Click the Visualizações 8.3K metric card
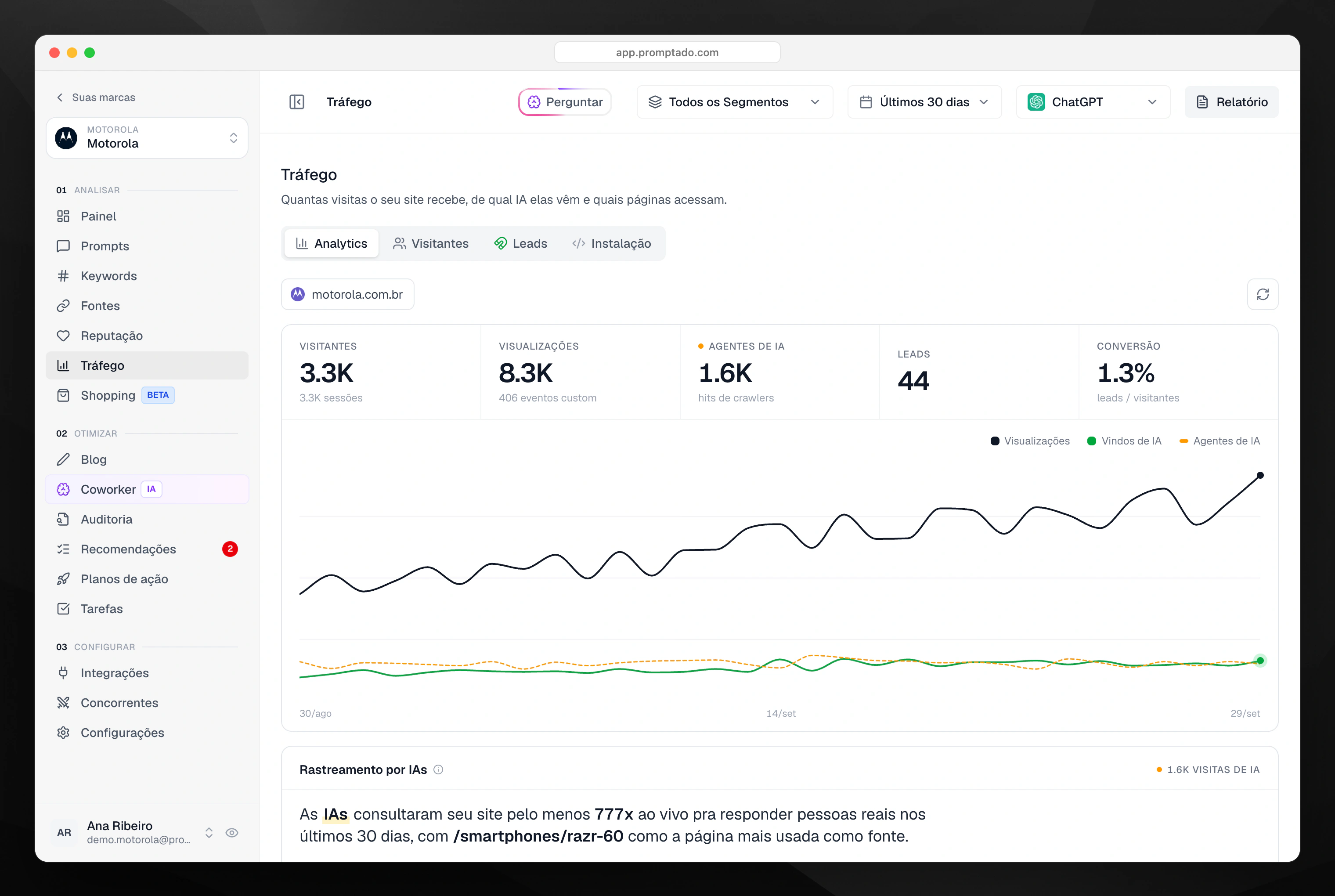This screenshot has height=896, width=1335. (581, 372)
